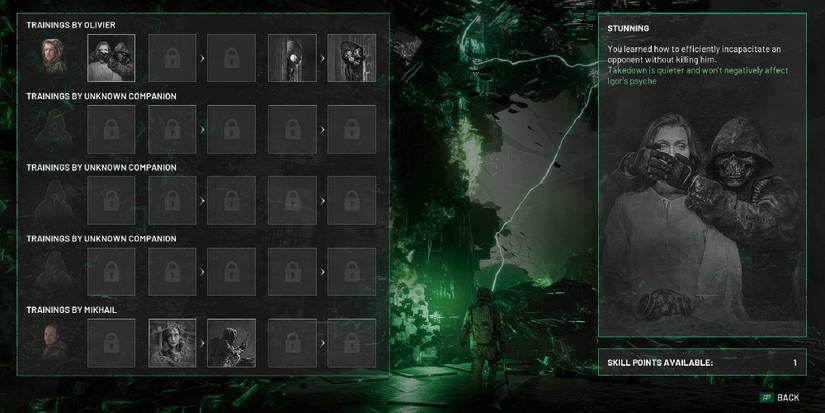Click first locked slot in first Unknown Companion row
825x413 pixels.
[x=111, y=129]
